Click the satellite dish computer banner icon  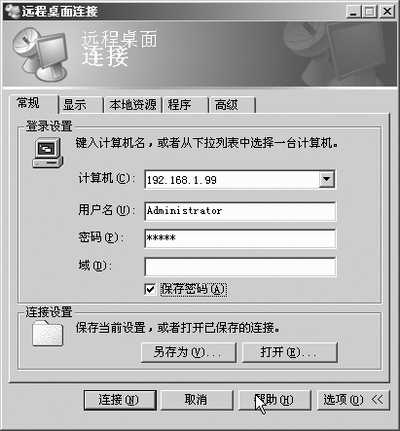click(41, 55)
